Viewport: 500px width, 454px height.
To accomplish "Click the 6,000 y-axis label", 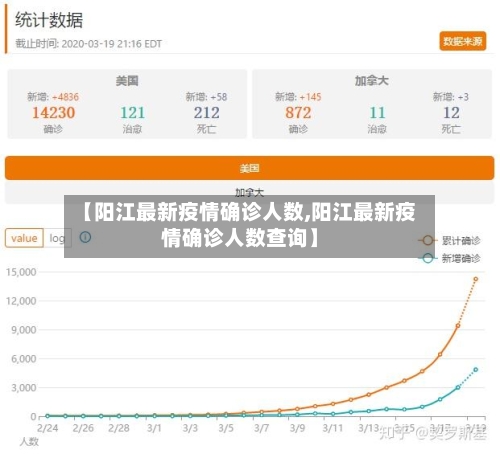I will (x=24, y=359).
